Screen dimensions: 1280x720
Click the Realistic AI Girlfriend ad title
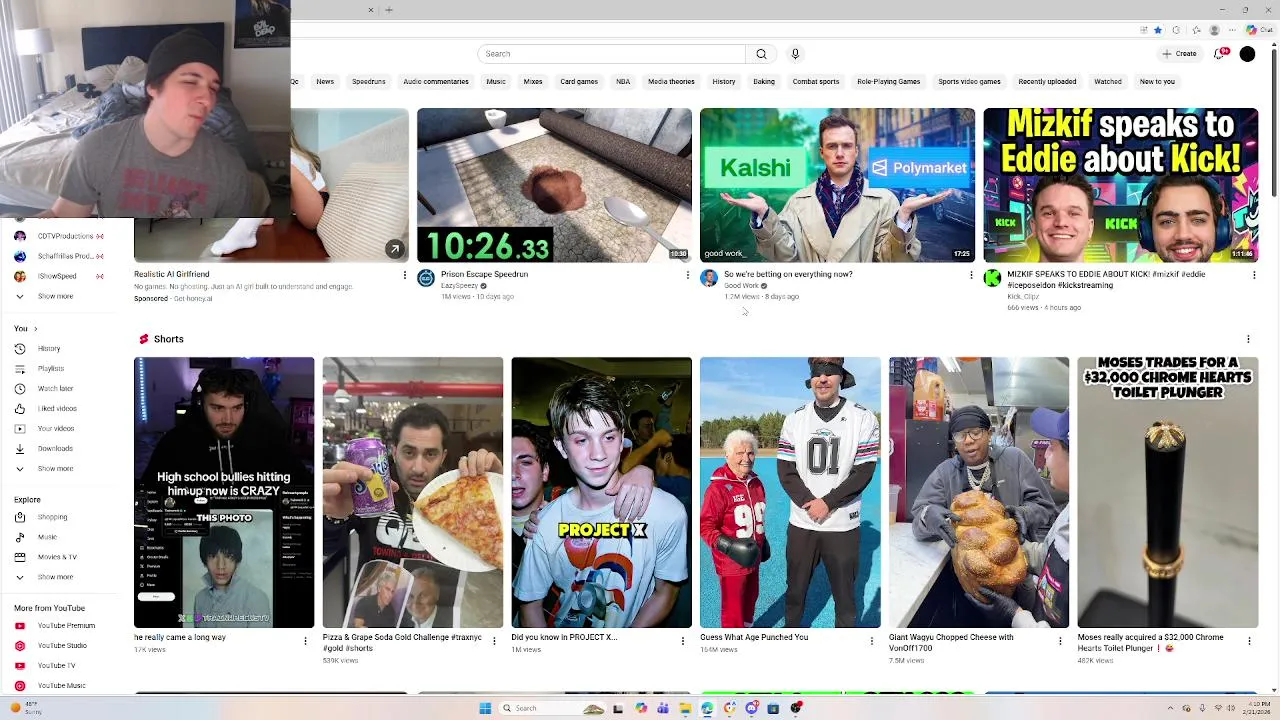pyautogui.click(x=172, y=274)
